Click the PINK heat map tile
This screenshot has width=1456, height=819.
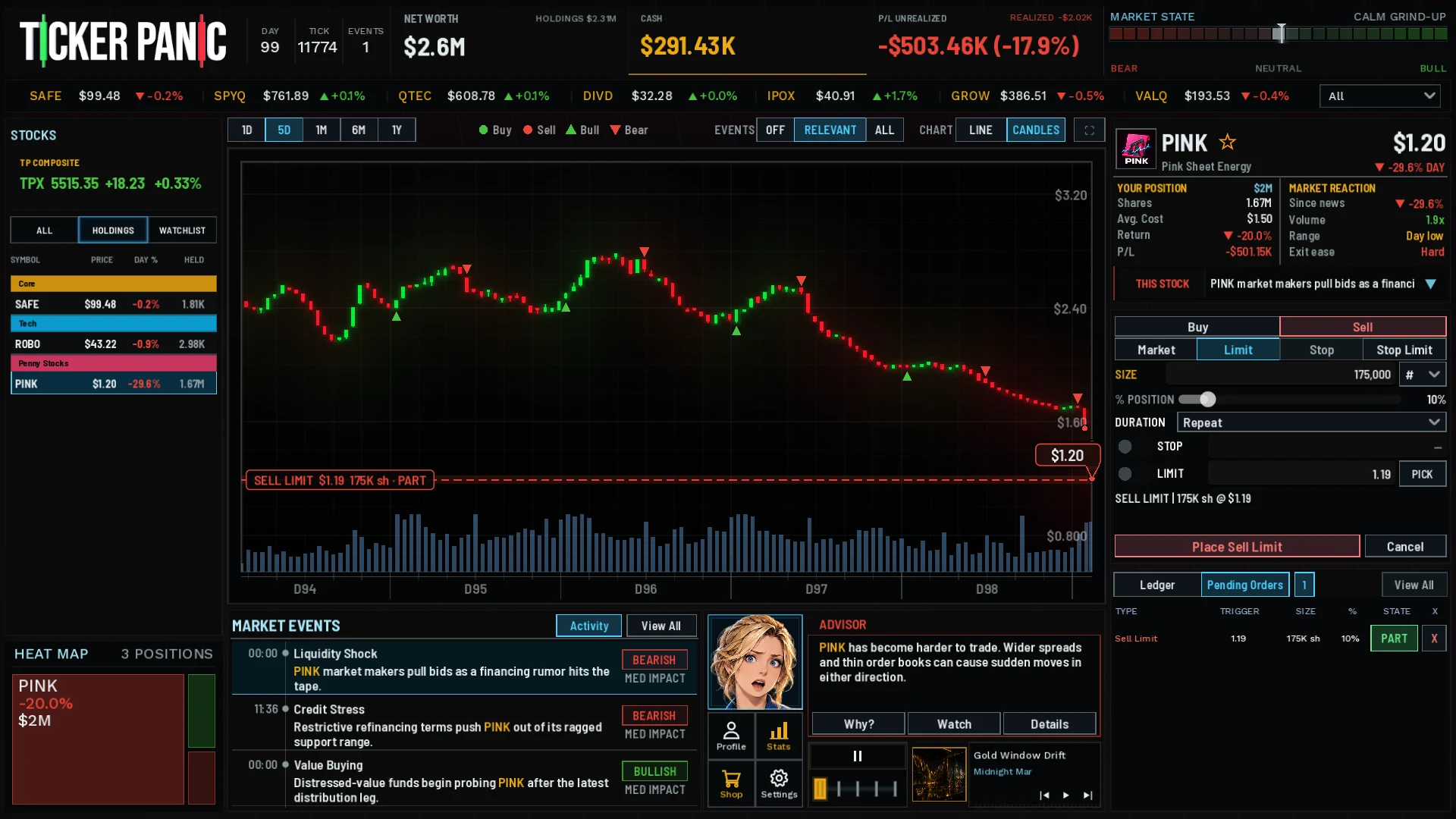click(98, 739)
